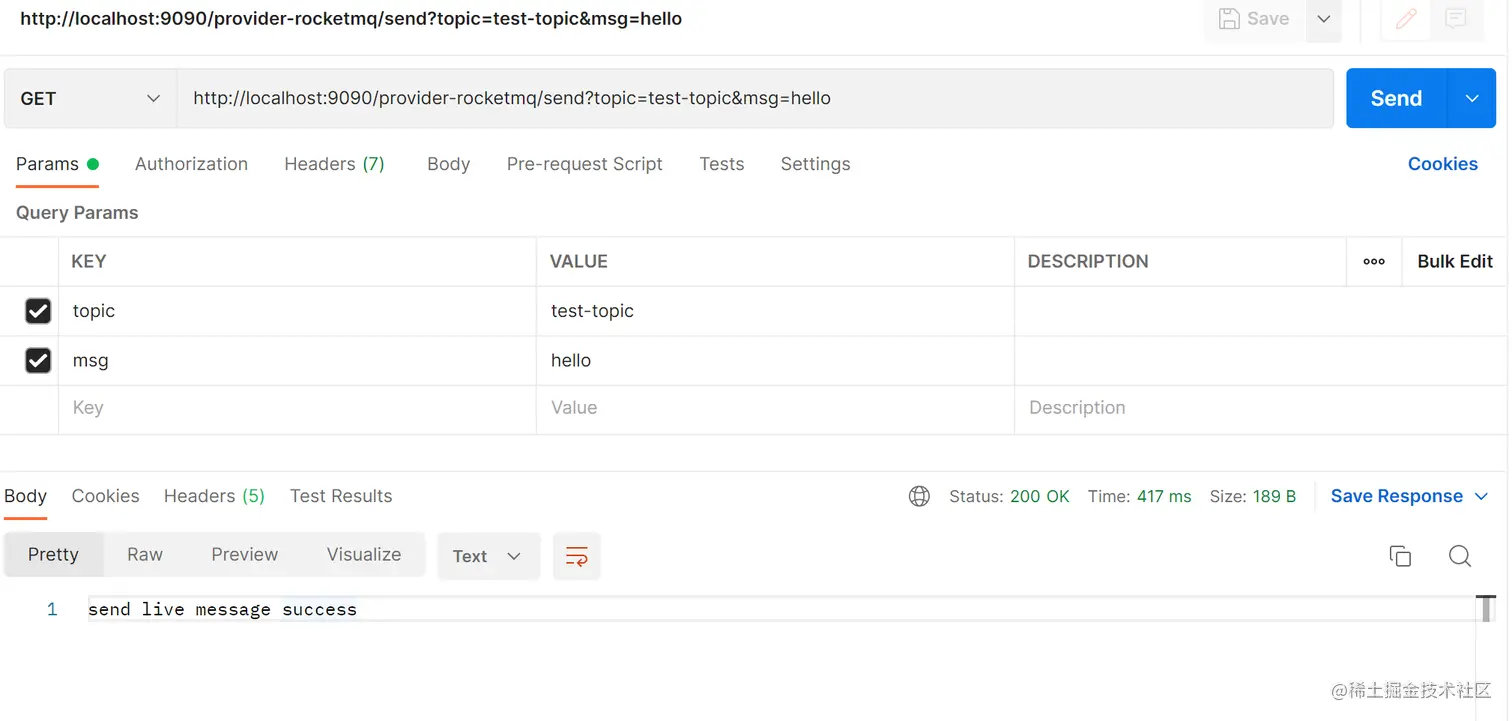Viewport: 1512px width, 721px height.
Task: Click the Bulk Edit link
Action: point(1455,261)
